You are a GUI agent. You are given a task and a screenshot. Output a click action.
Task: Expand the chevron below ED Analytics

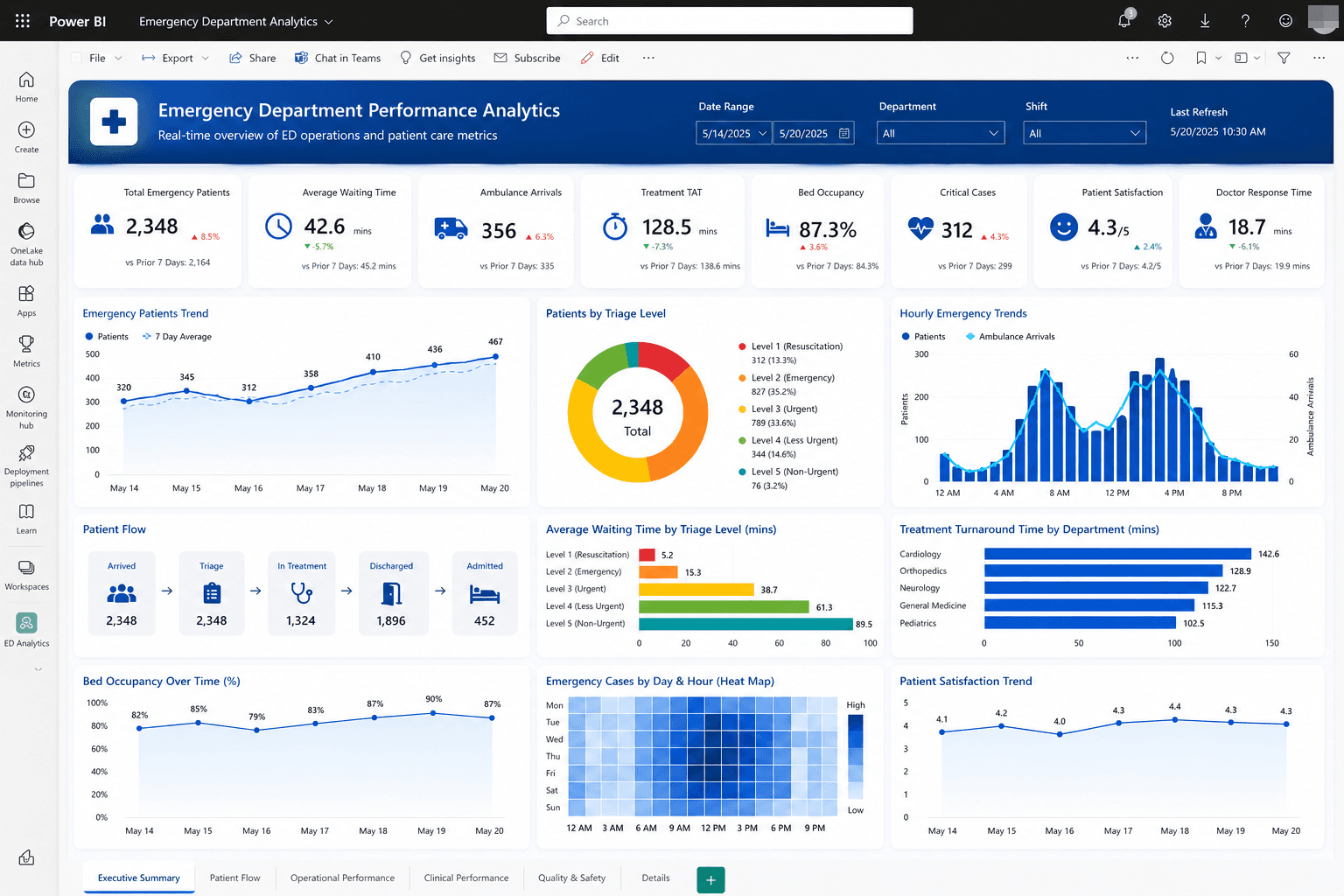click(x=38, y=669)
